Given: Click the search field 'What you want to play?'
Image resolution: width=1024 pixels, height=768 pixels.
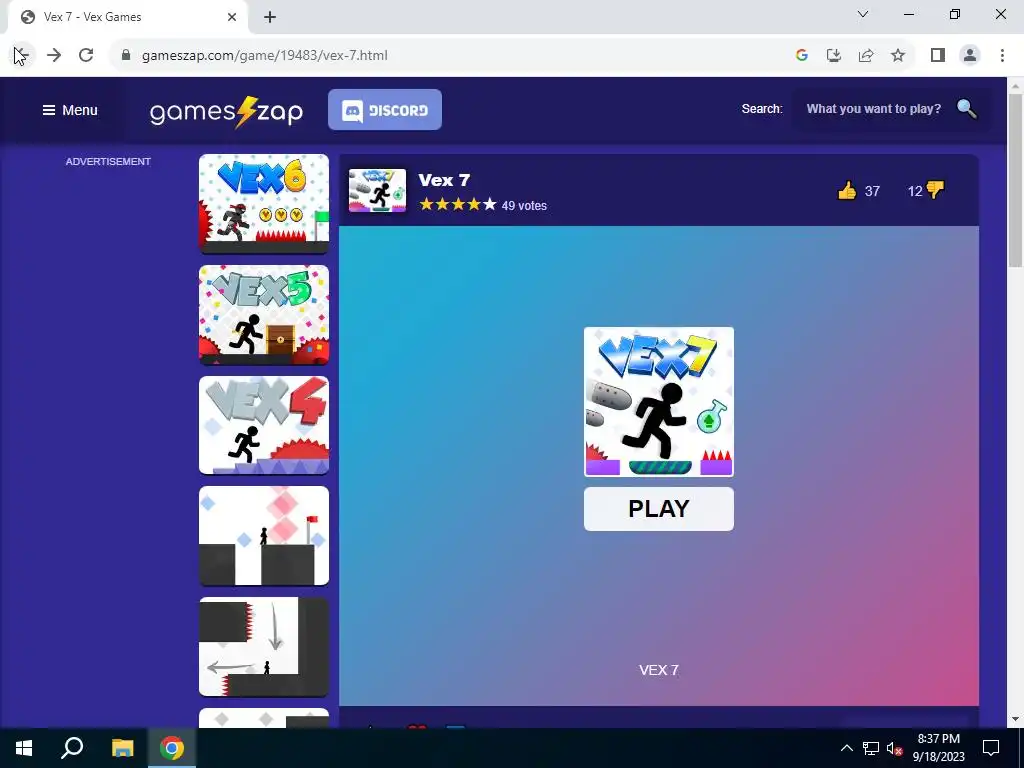Looking at the screenshot, I should [x=874, y=109].
